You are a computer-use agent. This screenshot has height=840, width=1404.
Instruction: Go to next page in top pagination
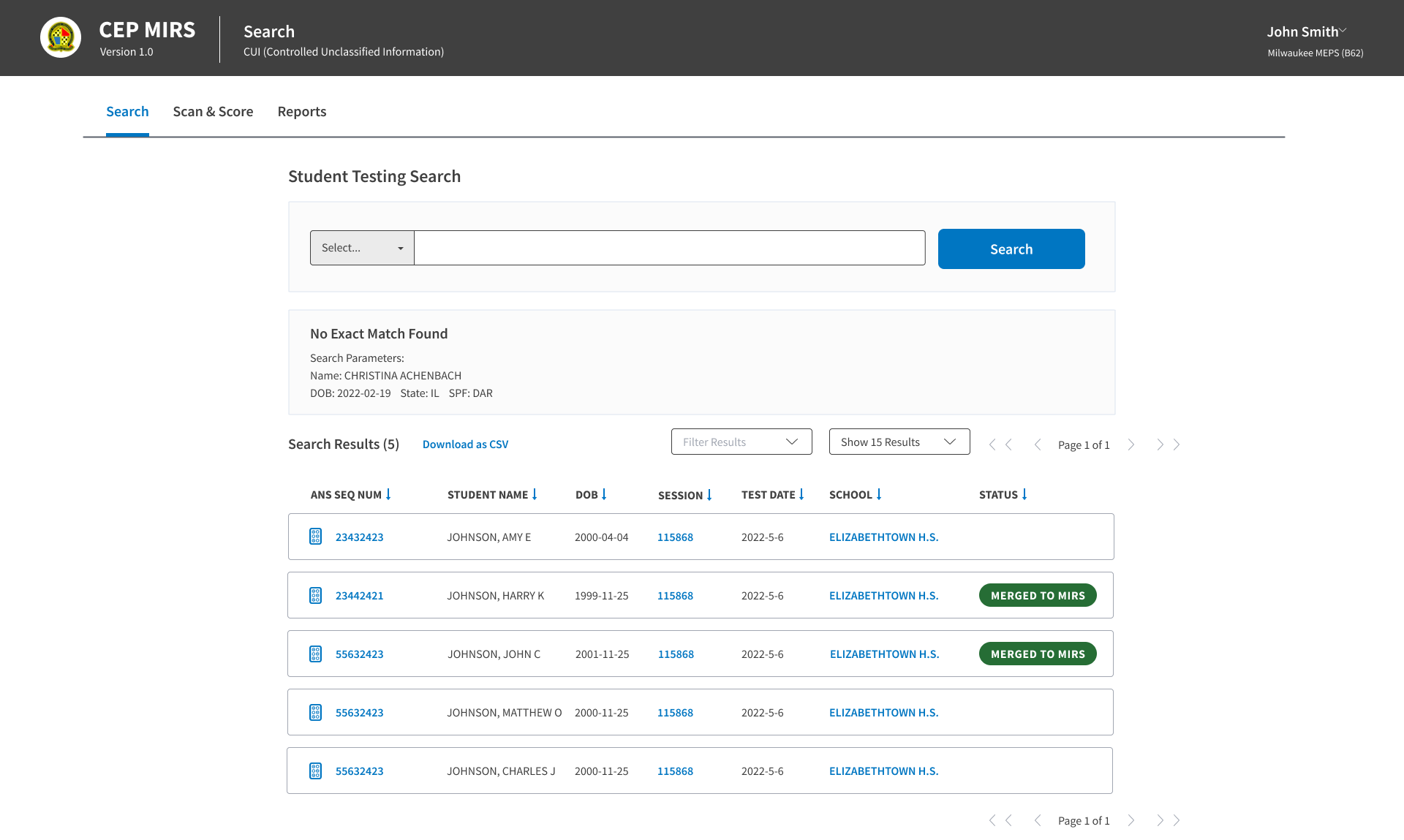[1131, 444]
